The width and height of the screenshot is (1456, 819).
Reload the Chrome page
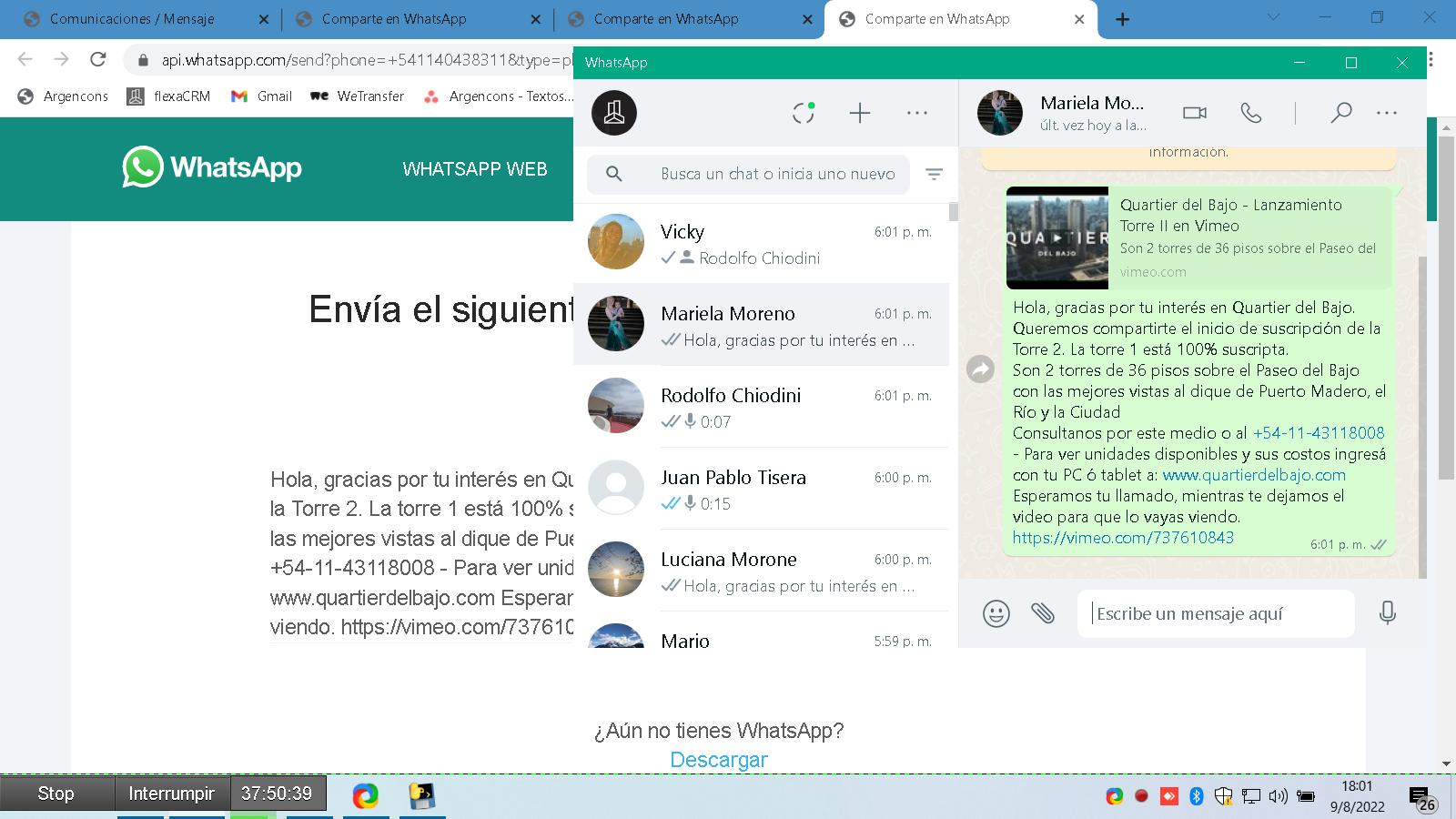(98, 59)
